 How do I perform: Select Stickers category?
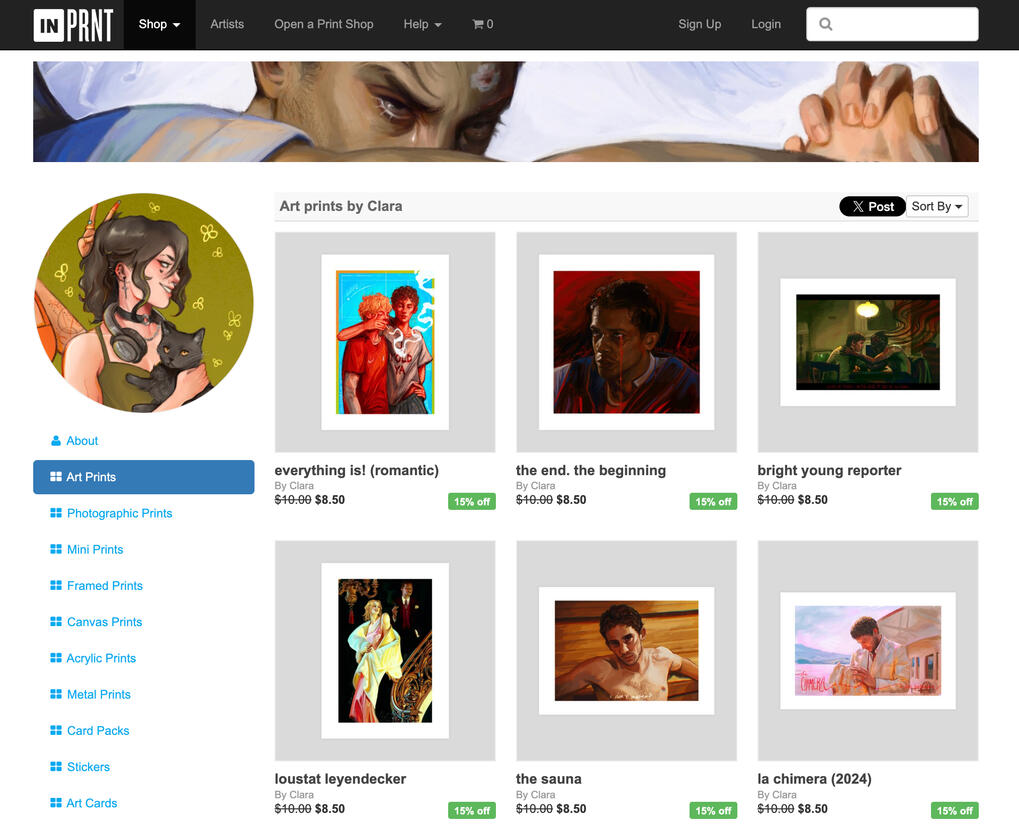144,767
